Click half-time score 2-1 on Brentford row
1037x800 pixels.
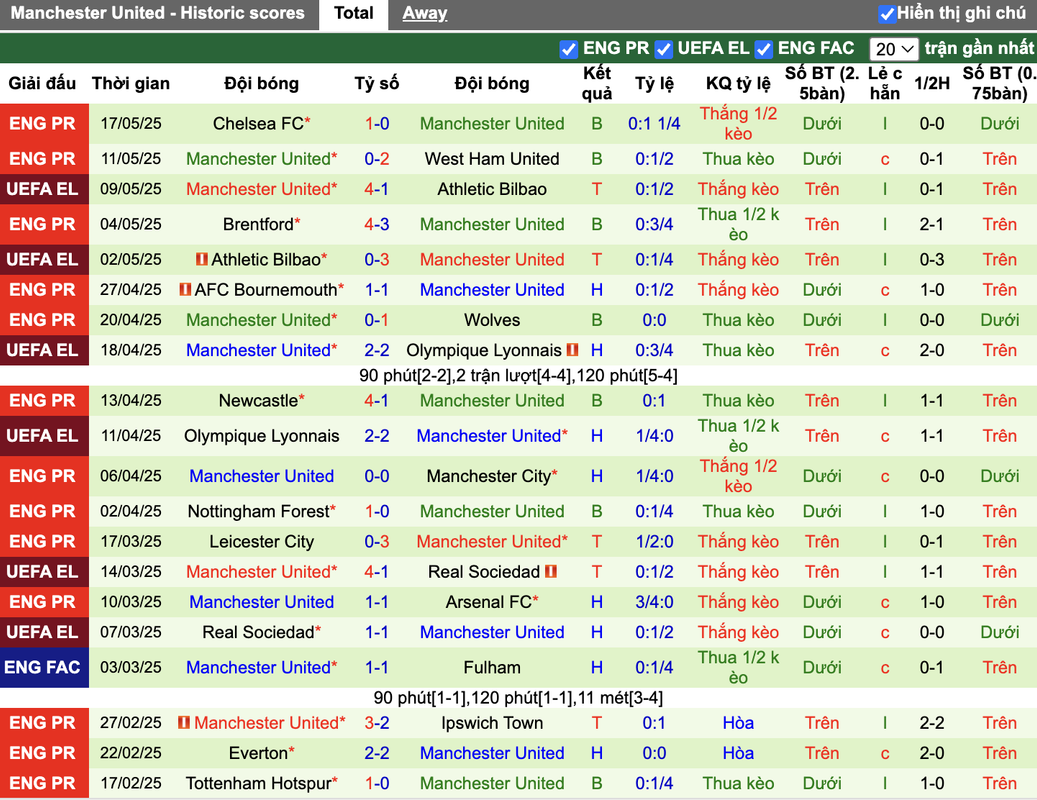click(932, 224)
